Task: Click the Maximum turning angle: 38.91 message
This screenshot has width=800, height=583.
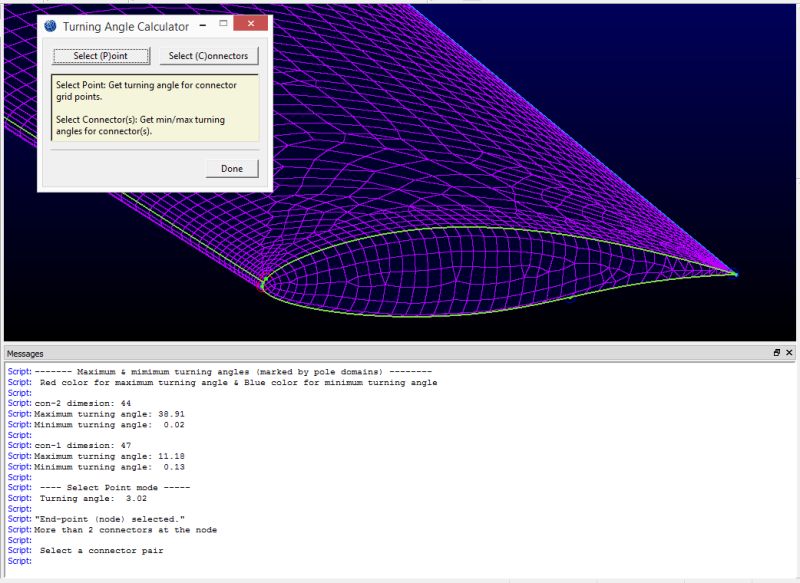Action: click(110, 413)
